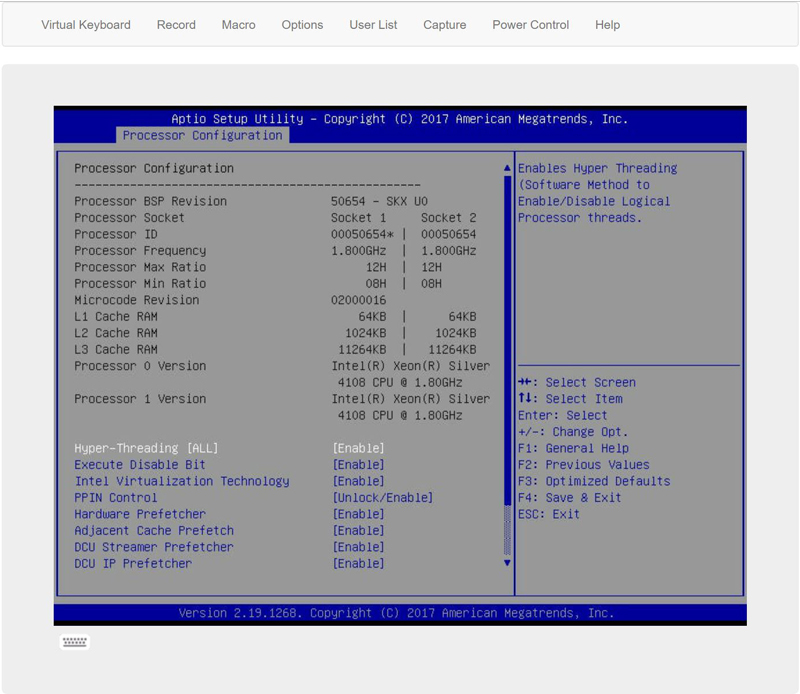
Task: Change the PPIN Control Unlock/Enable value
Action: [x=382, y=498]
